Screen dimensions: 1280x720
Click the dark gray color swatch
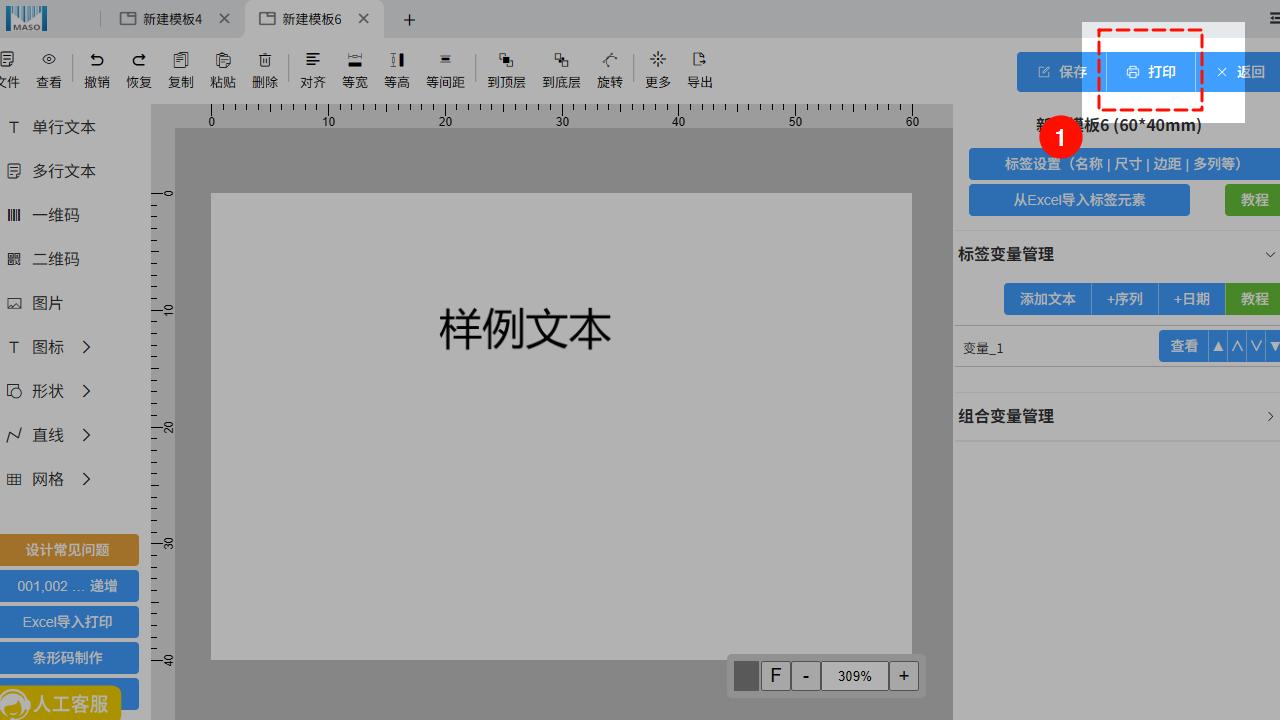point(746,676)
